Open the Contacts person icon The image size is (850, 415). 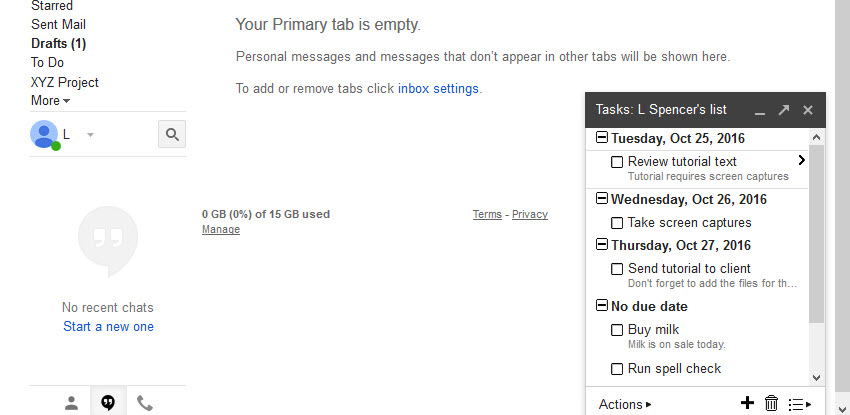click(x=71, y=403)
